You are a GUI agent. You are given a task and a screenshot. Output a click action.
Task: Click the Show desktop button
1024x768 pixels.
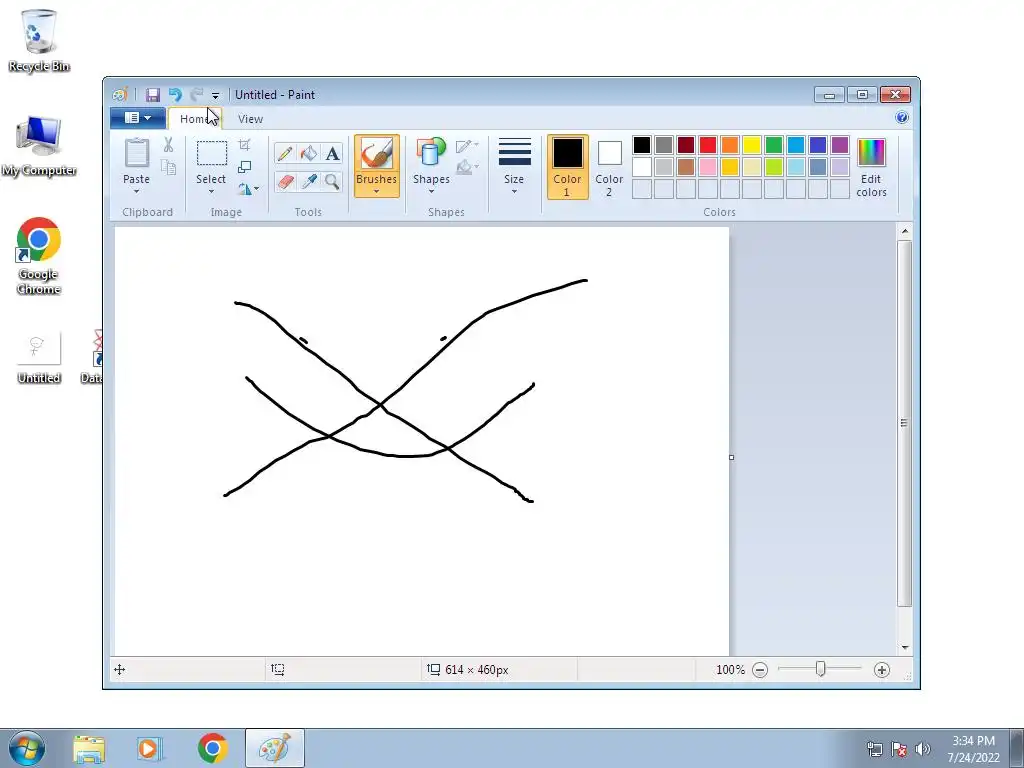[x=1017, y=748]
